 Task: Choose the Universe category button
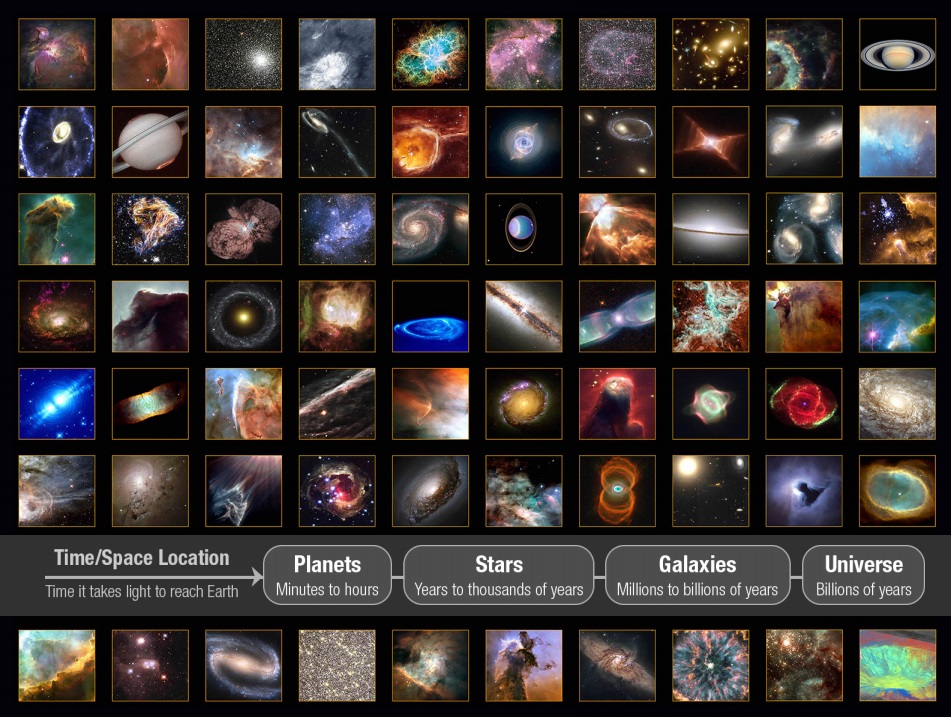[863, 575]
